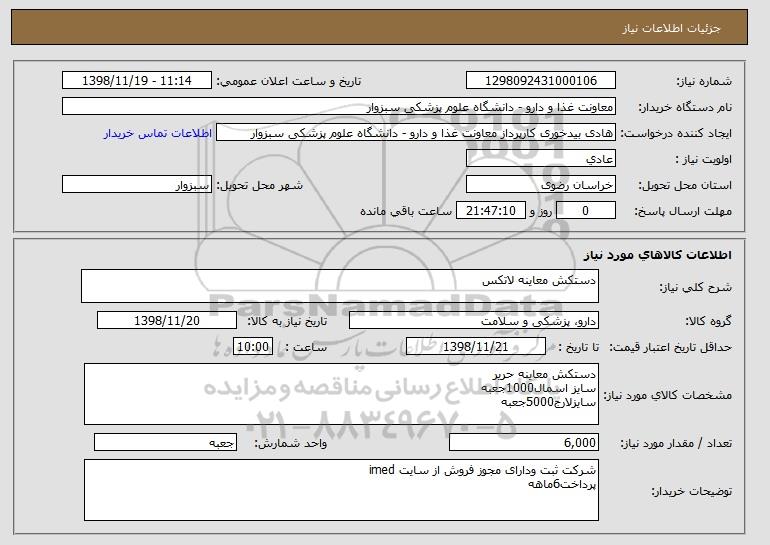Click the شرح کلی نیاز label
The height and width of the screenshot is (545, 770).
pos(695,287)
